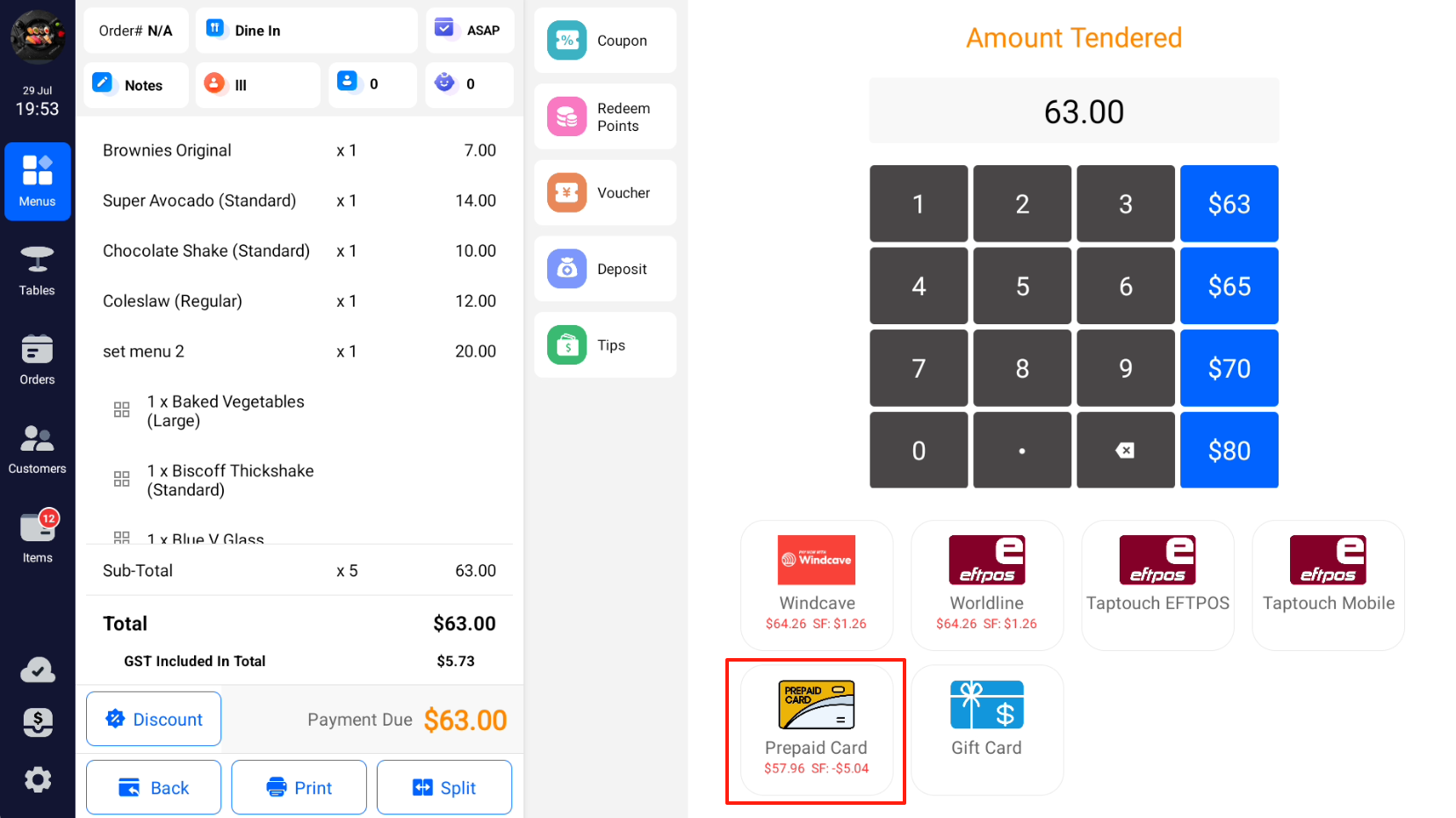1456x818 pixels.
Task: Select Windcave payment method
Action: [817, 585]
